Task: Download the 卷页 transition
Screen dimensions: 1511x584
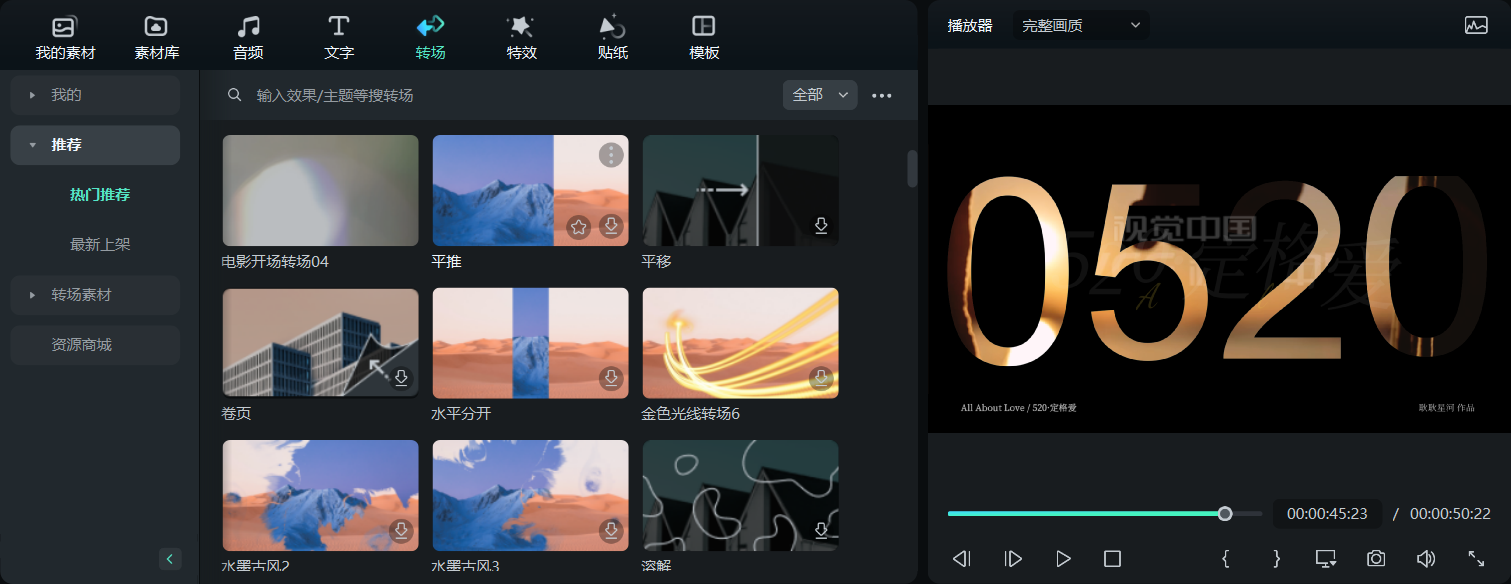Action: click(401, 379)
